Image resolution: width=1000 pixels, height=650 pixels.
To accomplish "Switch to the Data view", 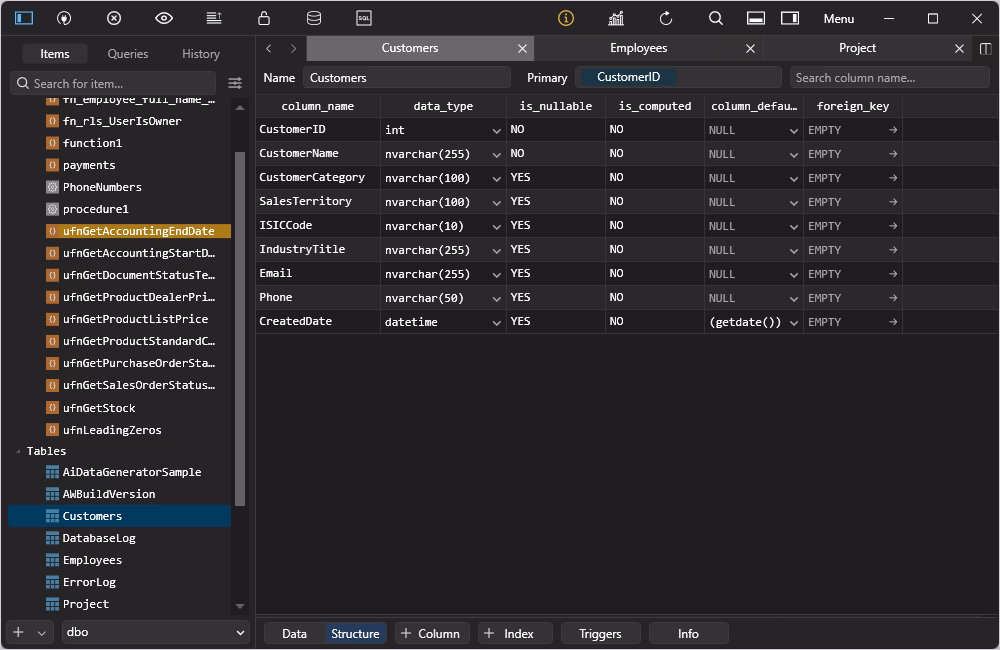I will 294,633.
